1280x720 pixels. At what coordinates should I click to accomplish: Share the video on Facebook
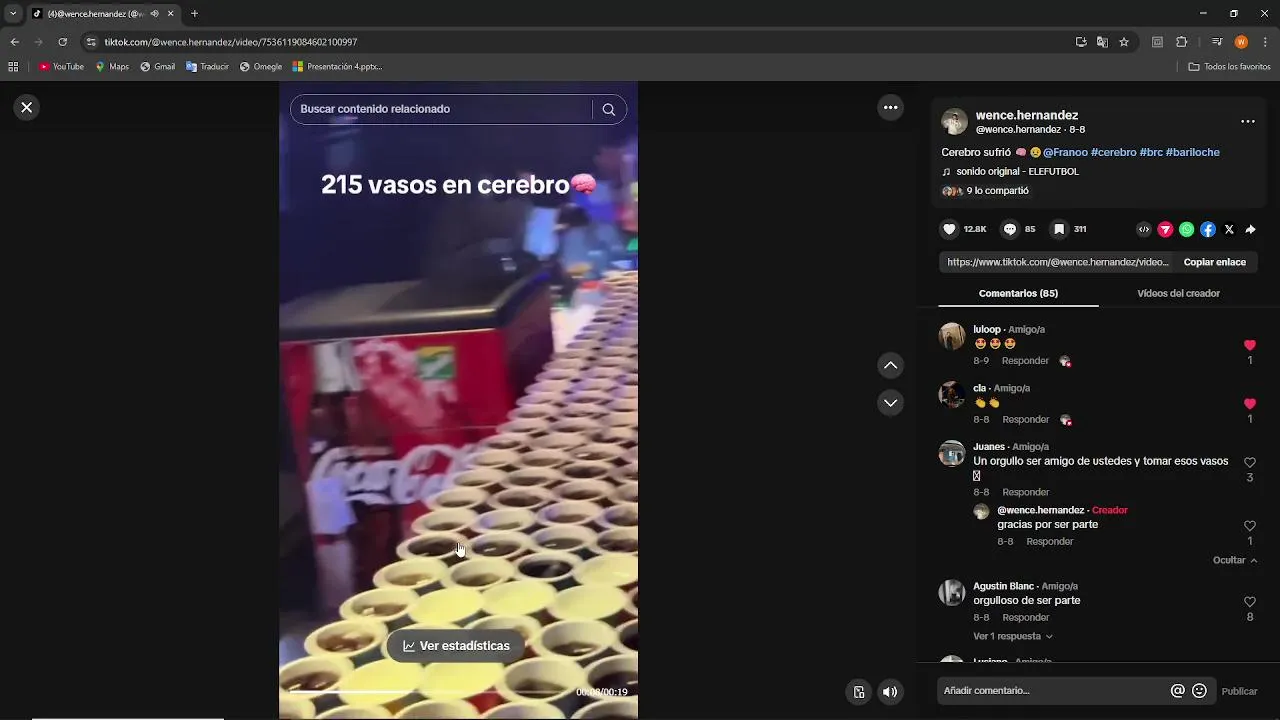pos(1208,229)
